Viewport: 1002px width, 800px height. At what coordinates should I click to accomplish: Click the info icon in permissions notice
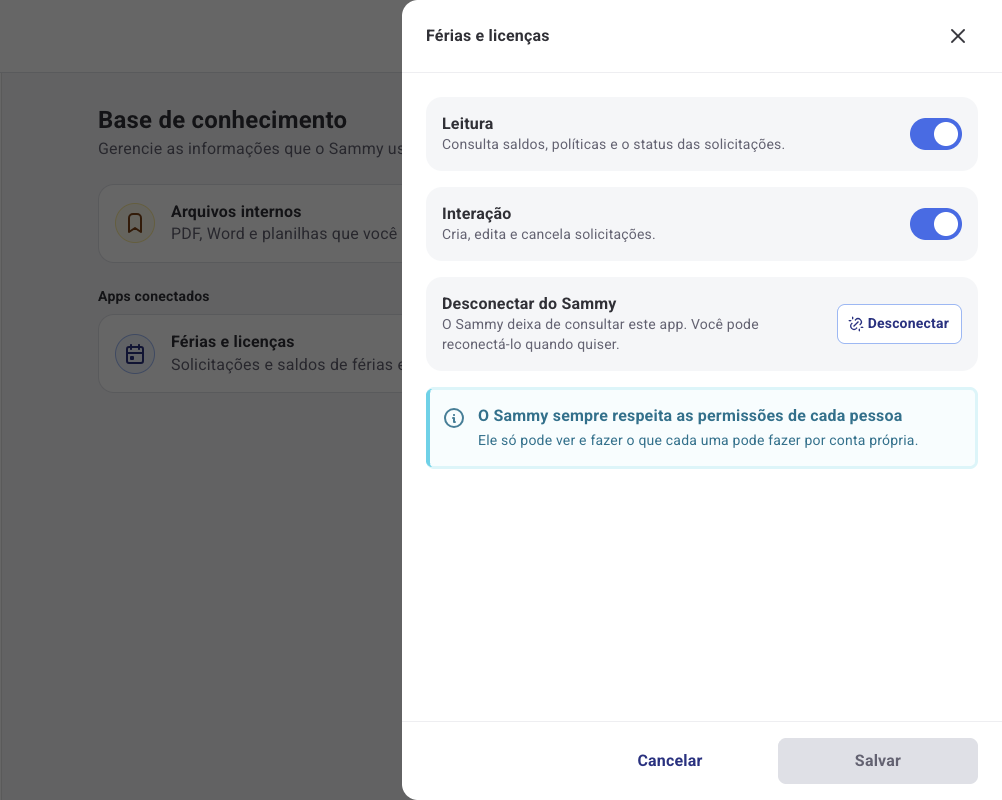454,418
